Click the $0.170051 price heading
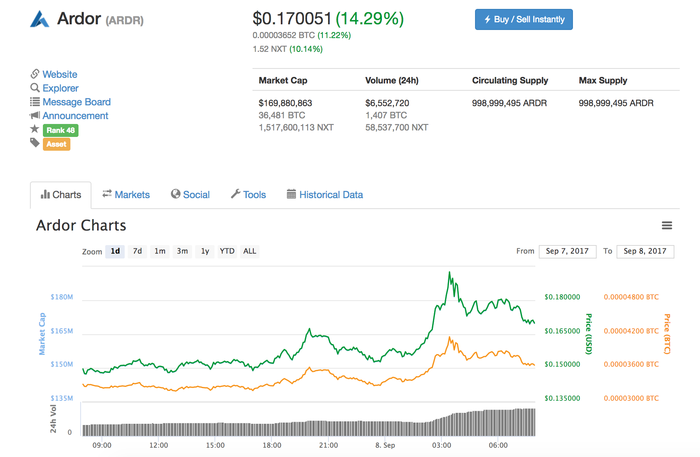Screen dimensions: 700x457 tap(292, 19)
